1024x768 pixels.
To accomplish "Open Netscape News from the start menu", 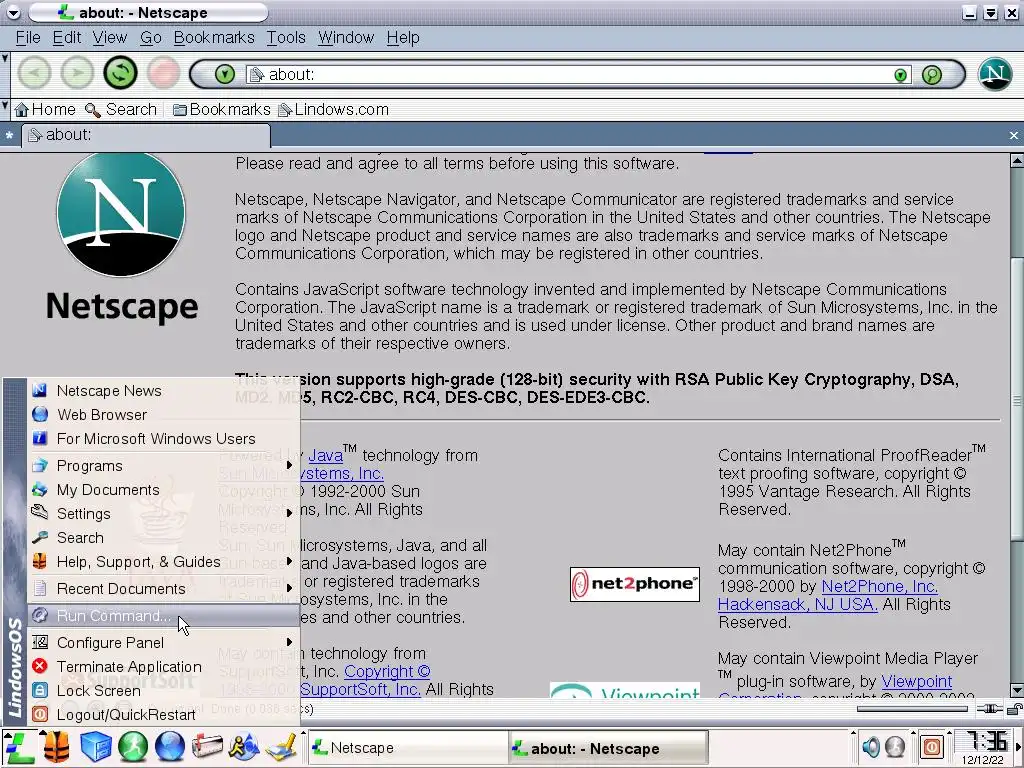I will point(163,391).
